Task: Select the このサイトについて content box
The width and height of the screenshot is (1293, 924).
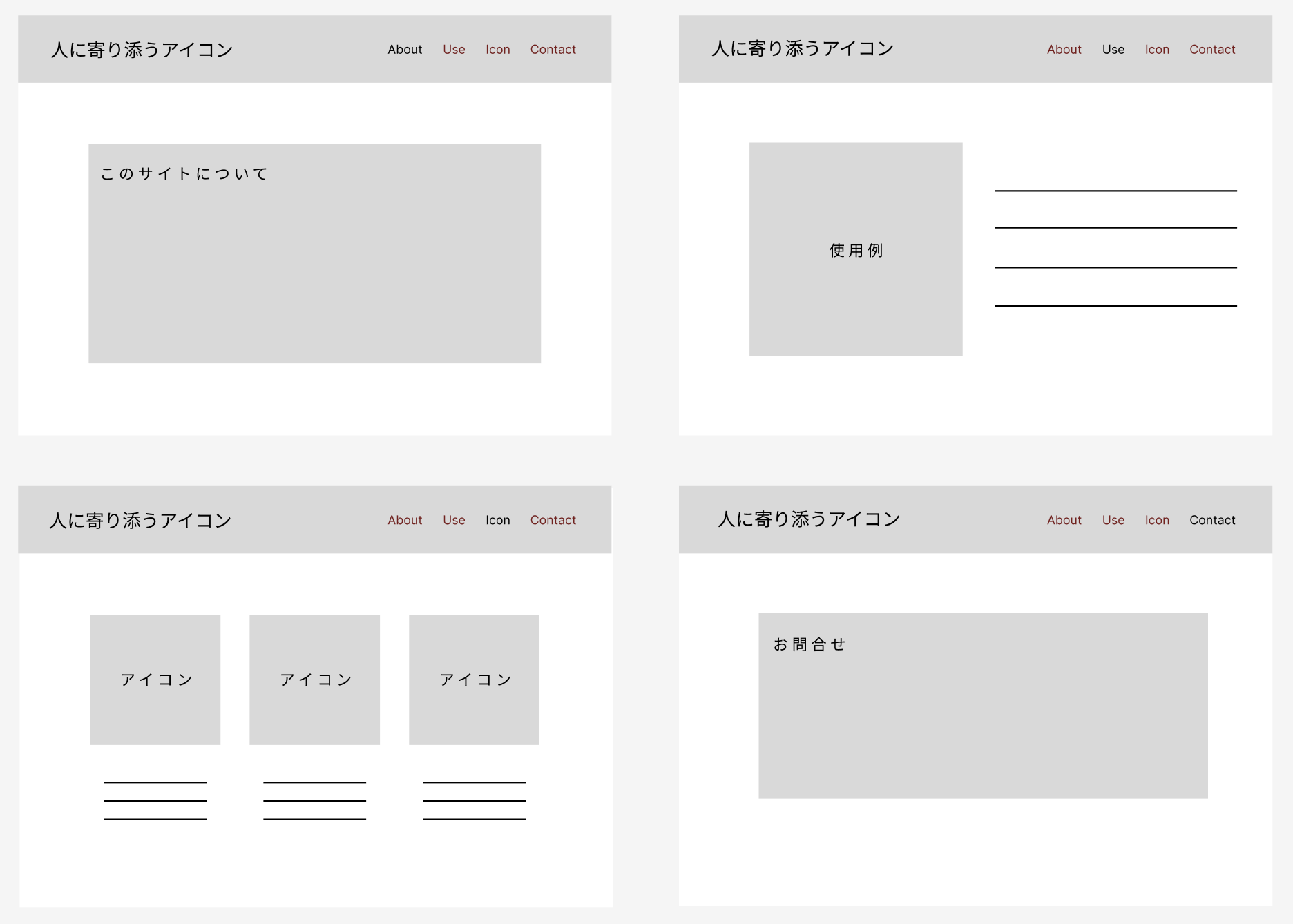Action: [x=314, y=253]
